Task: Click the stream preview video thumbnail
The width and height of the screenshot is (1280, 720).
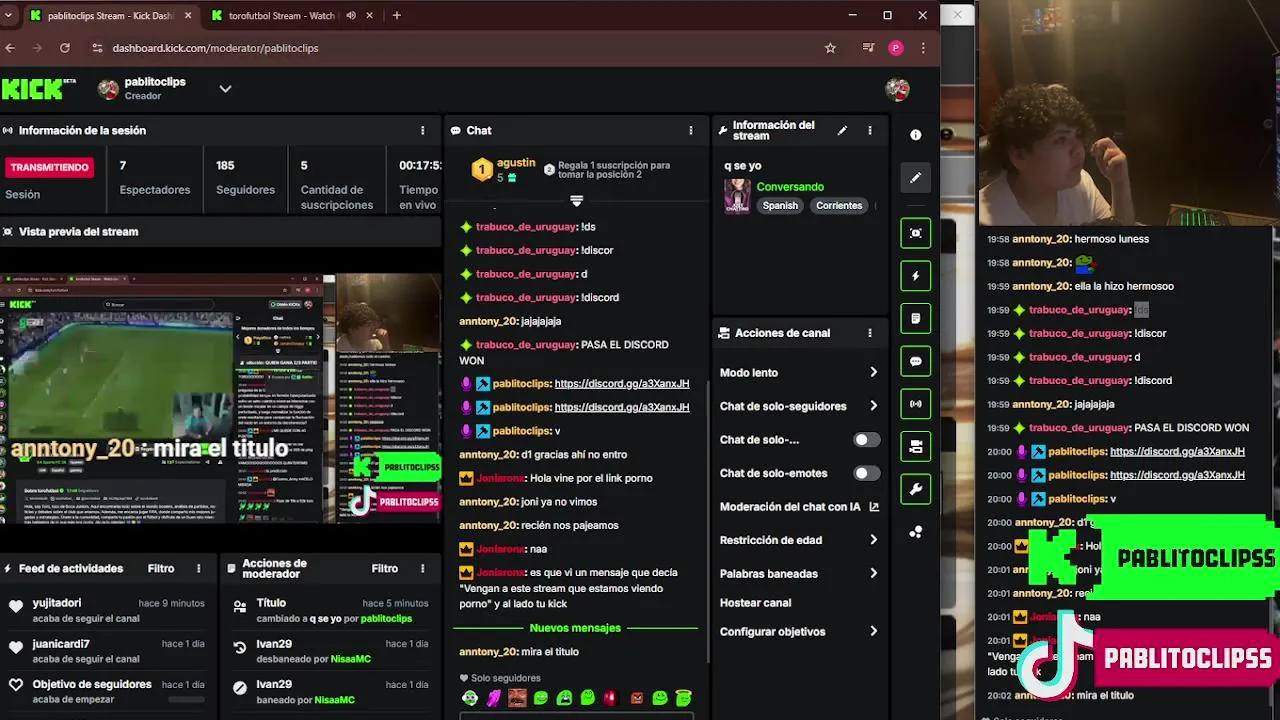Action: [x=220, y=398]
